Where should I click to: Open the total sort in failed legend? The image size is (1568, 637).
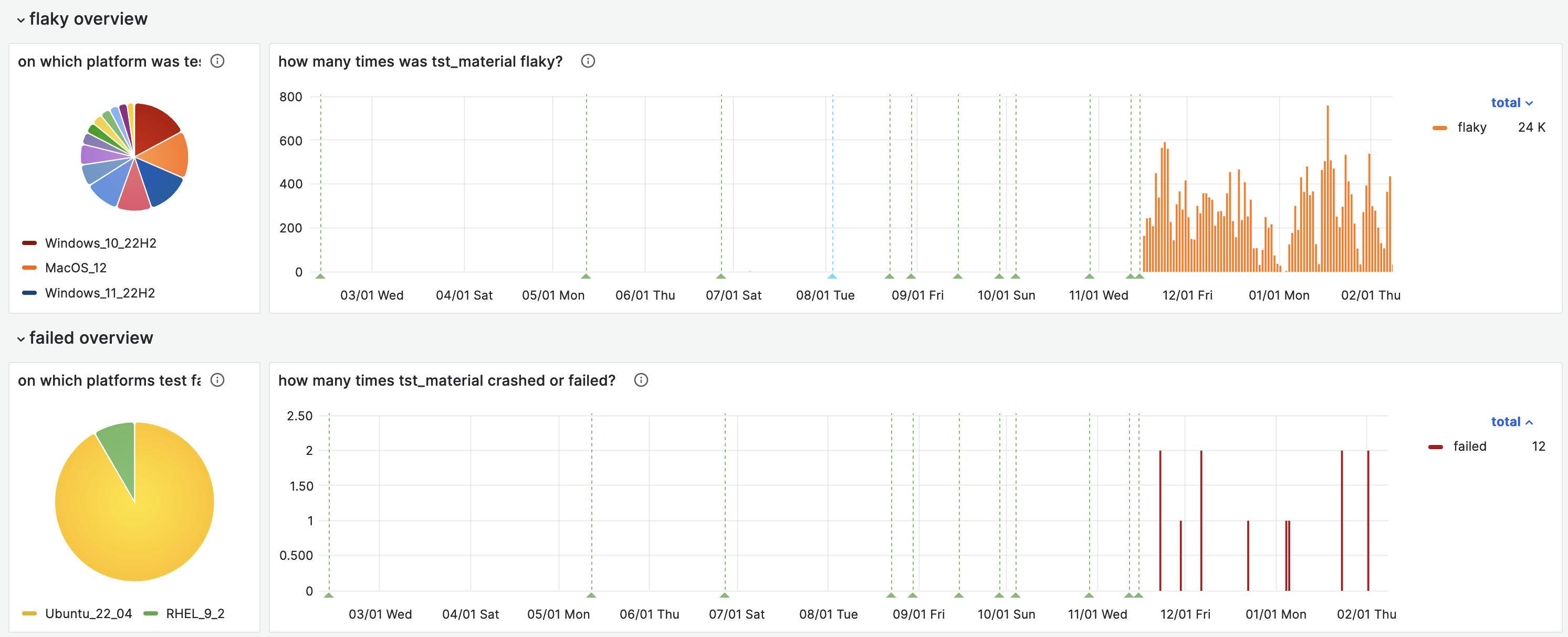1511,422
